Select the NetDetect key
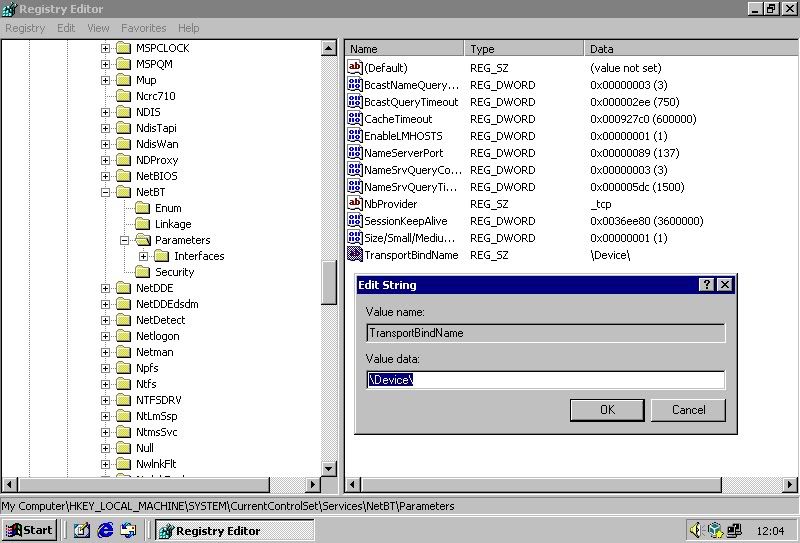800x543 pixels. 160,320
